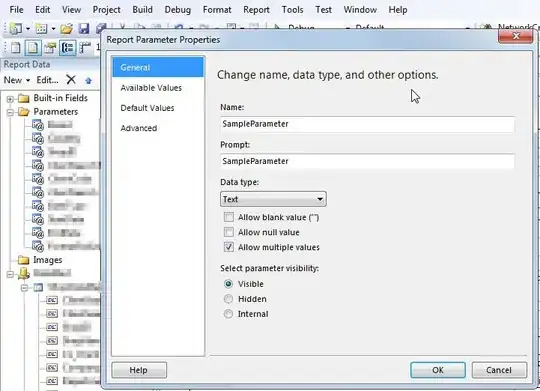Click the Open File folder icon
Screen dimensions: 540x391
click(67, 29)
